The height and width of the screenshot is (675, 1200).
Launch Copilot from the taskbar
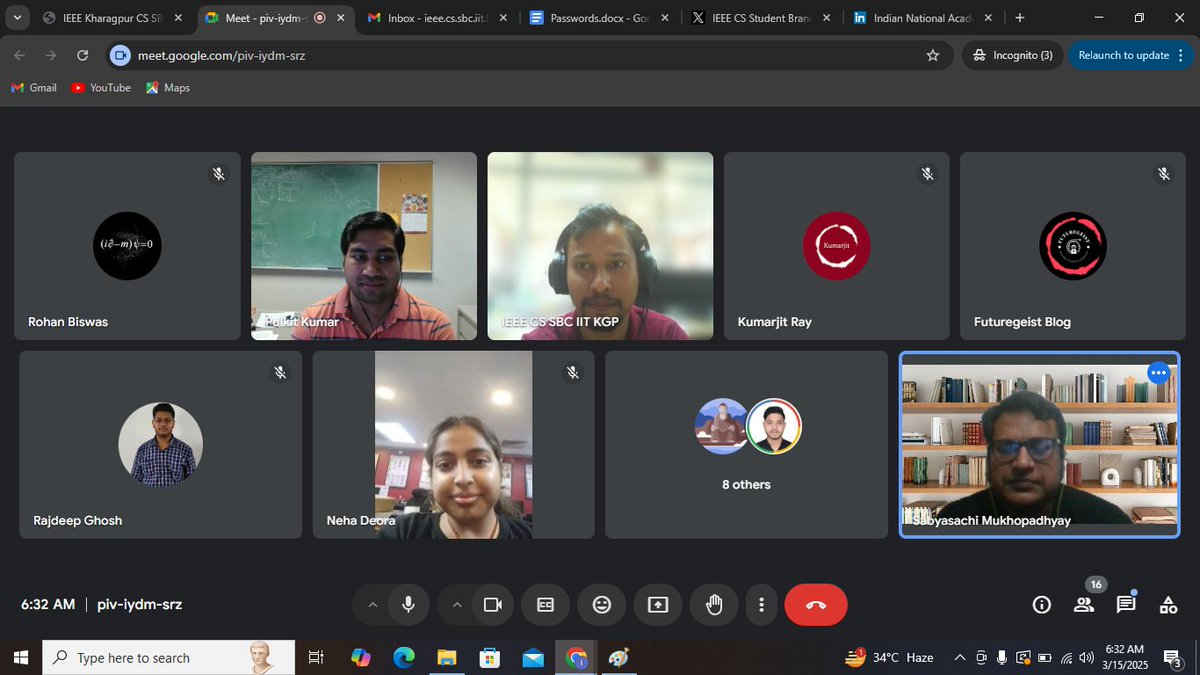361,658
